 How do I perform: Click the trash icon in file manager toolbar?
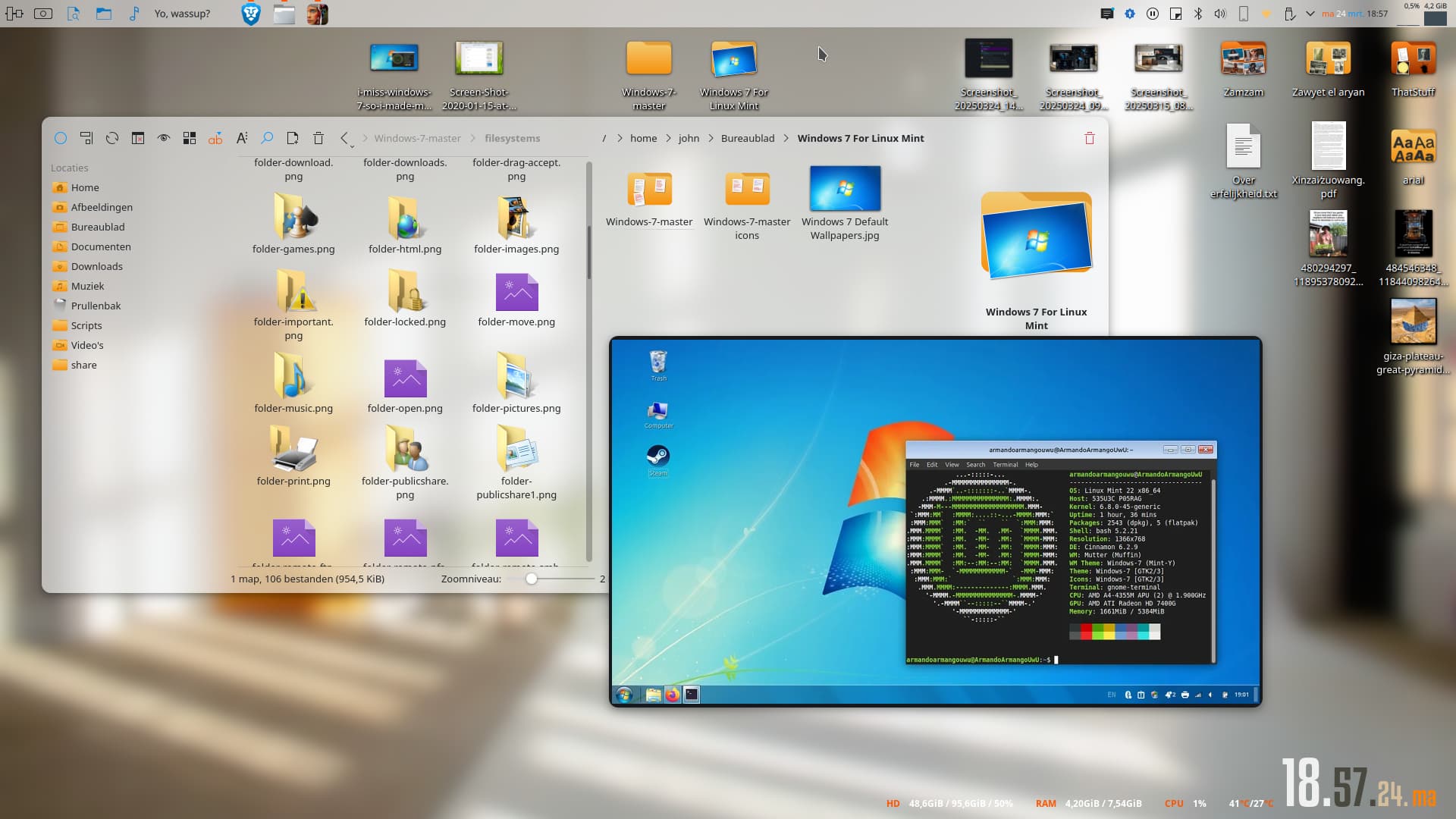(x=318, y=138)
